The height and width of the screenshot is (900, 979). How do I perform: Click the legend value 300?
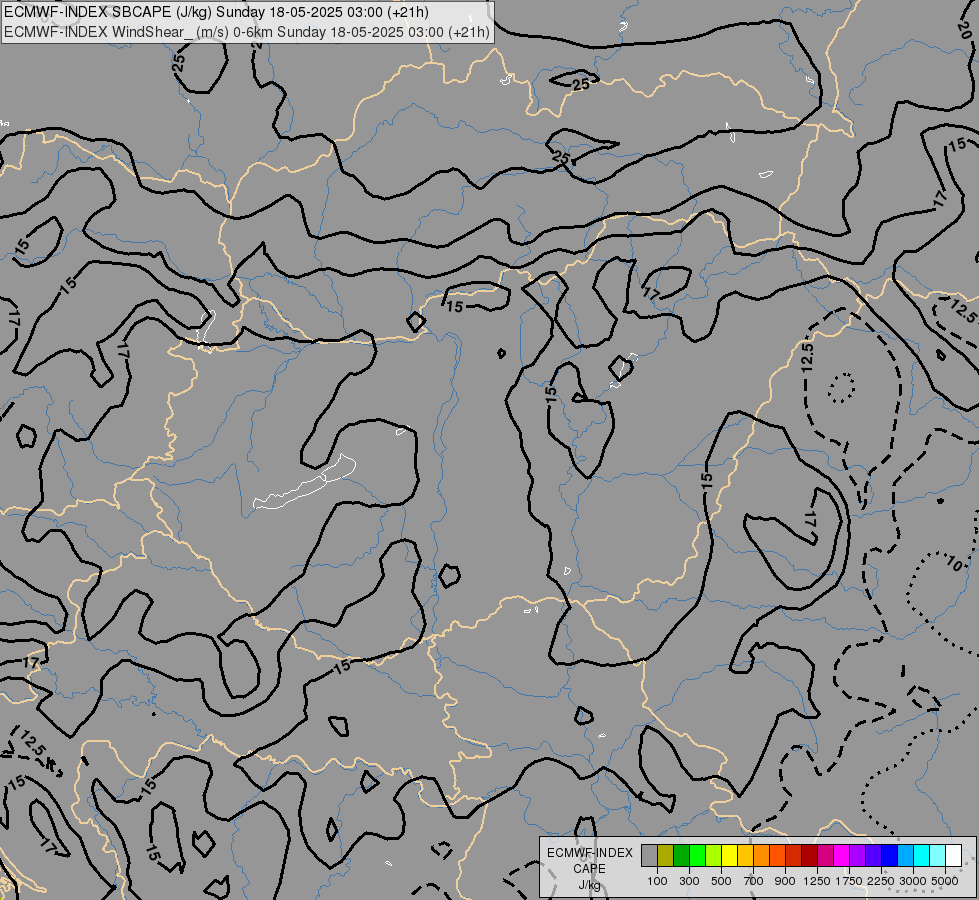(689, 881)
